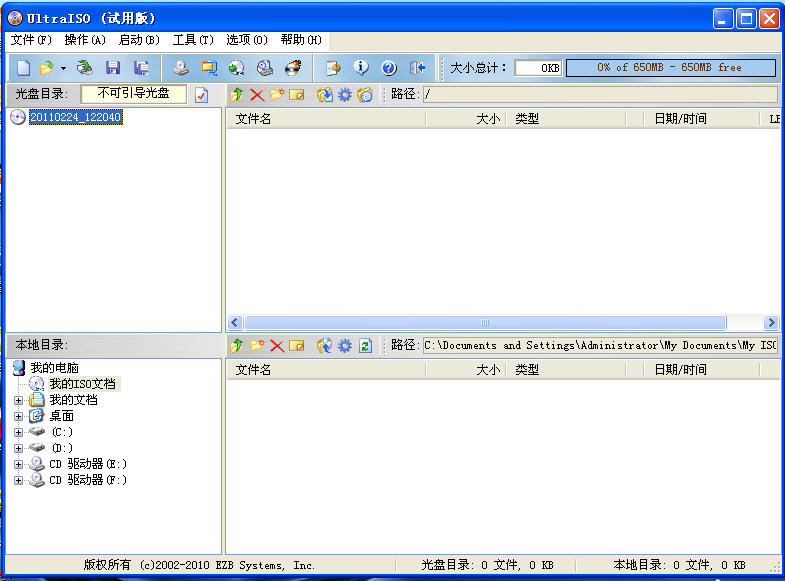
Task: Click the Save floppy icon
Action: [113, 68]
